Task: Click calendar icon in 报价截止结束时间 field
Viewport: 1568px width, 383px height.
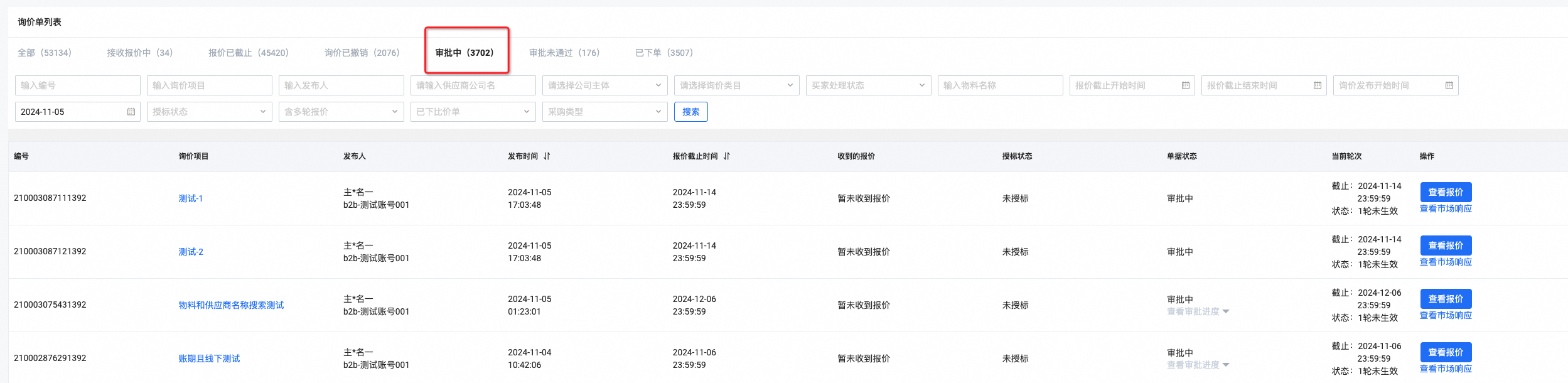Action: [x=1317, y=85]
